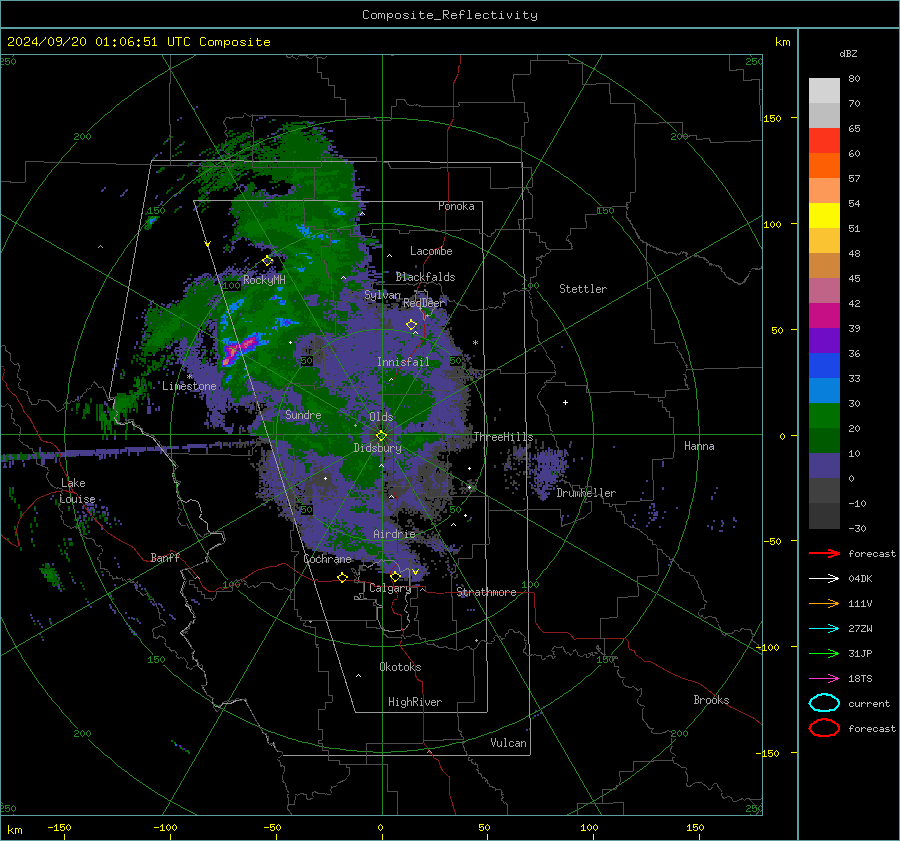900x841 pixels.
Task: Select the purple 39 dBZ color swatch
Action: [x=824, y=340]
